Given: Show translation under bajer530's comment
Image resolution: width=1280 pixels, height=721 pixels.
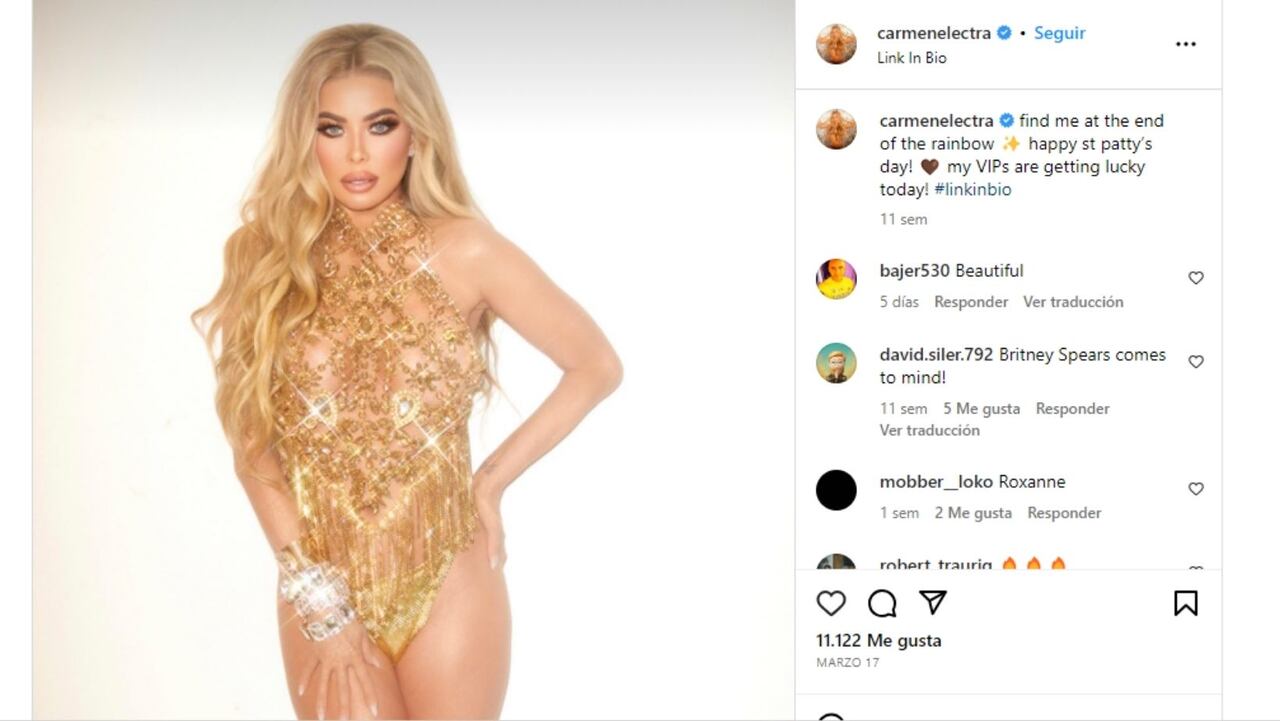Looking at the screenshot, I should tap(1073, 302).
